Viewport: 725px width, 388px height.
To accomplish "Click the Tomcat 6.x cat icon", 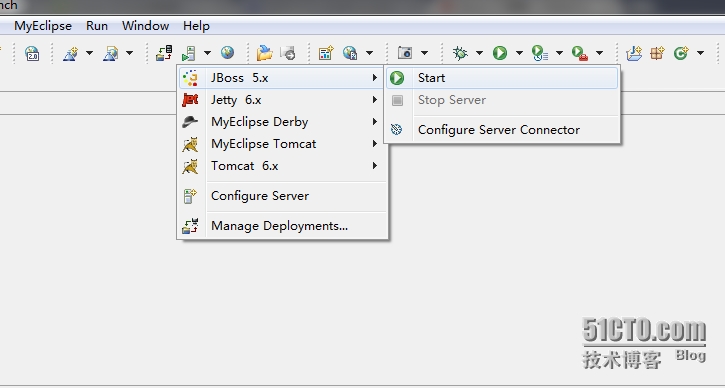I will 190,166.
